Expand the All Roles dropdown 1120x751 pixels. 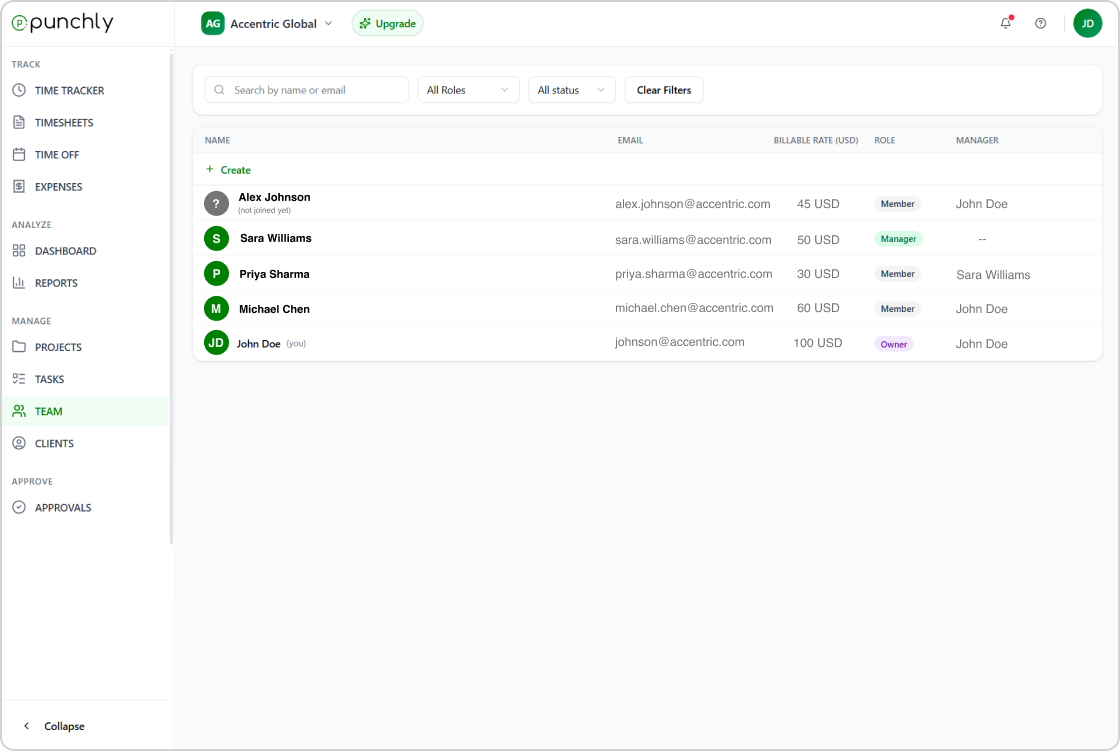tap(468, 90)
